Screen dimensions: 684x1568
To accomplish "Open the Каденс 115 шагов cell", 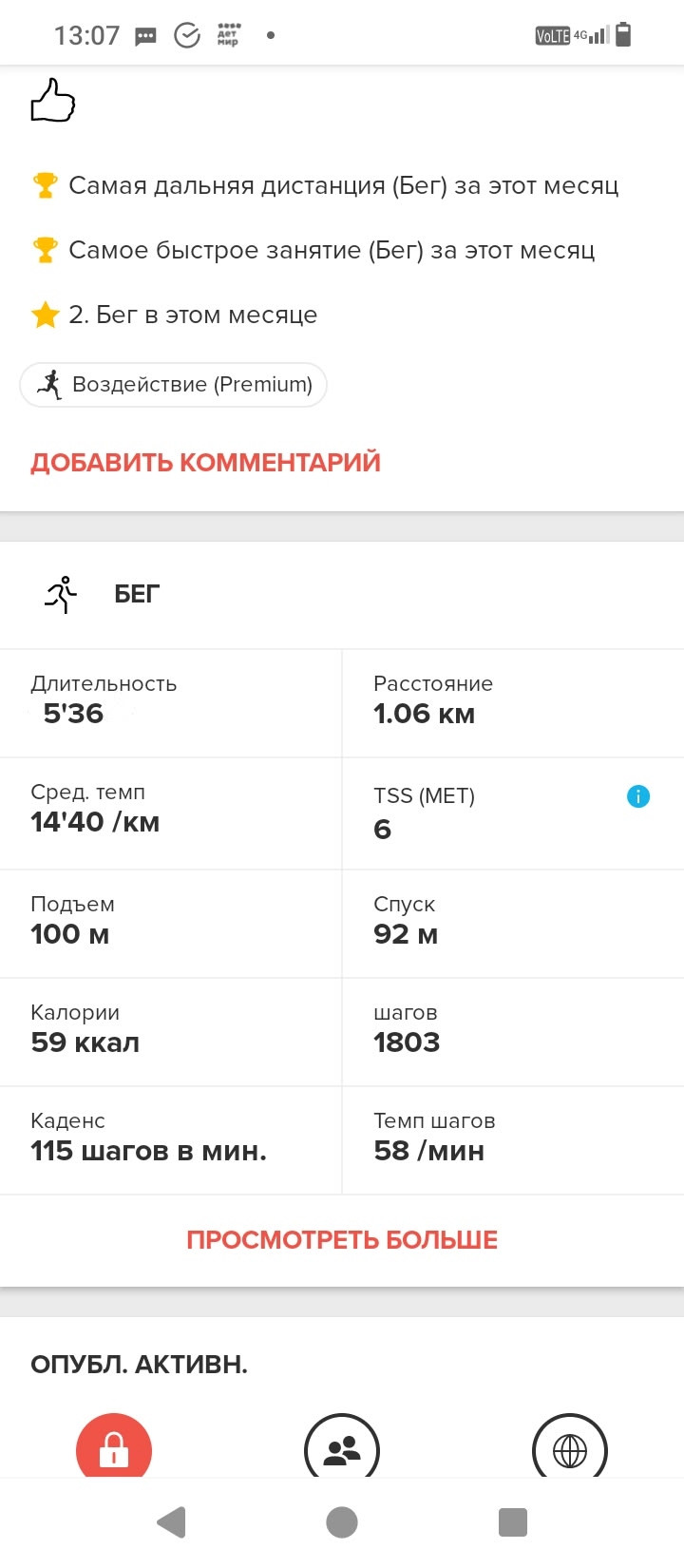I will click(x=171, y=1140).
